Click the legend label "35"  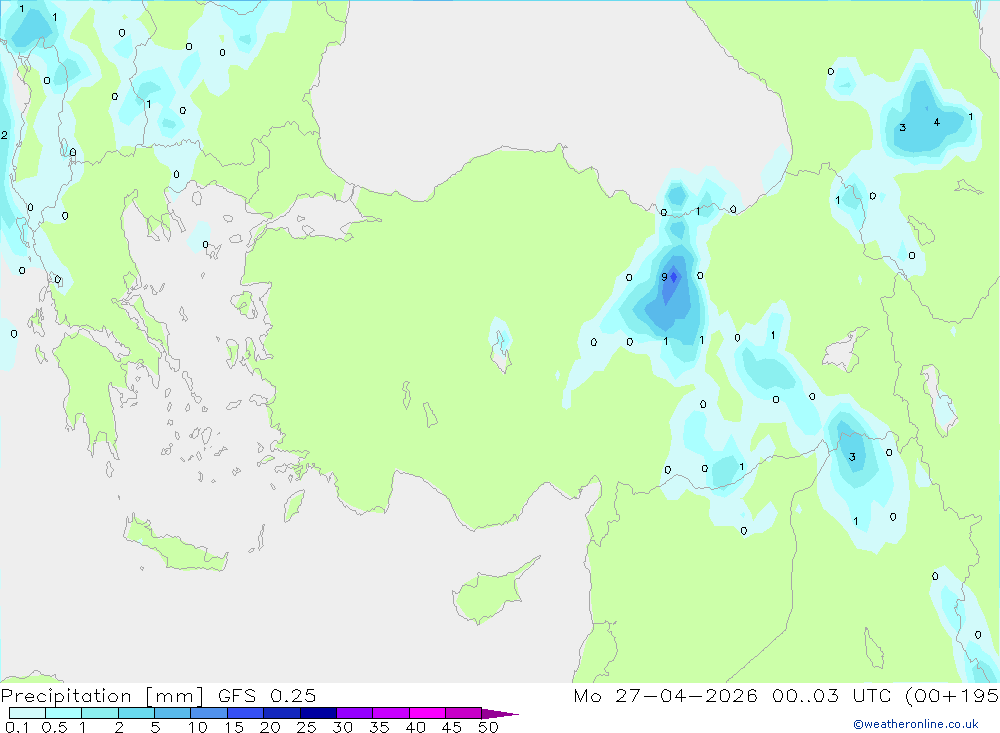(379, 727)
